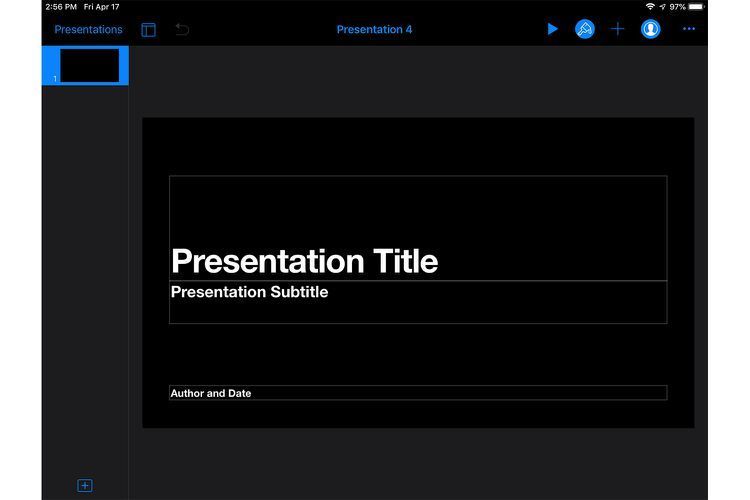
Task: Play the slideshow
Action: (552, 29)
